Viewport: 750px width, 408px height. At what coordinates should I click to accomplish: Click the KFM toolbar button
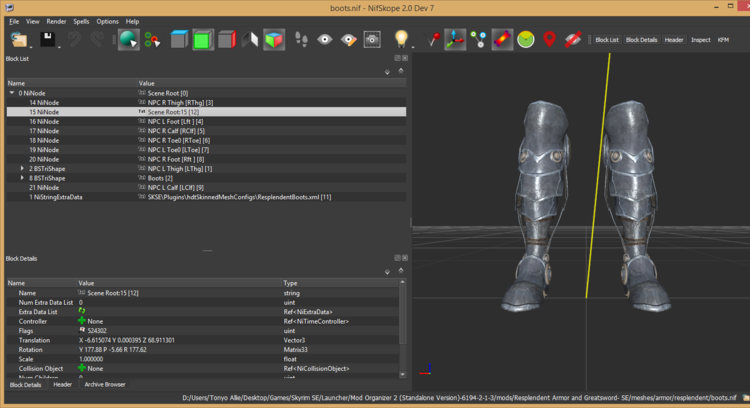pyautogui.click(x=723, y=40)
